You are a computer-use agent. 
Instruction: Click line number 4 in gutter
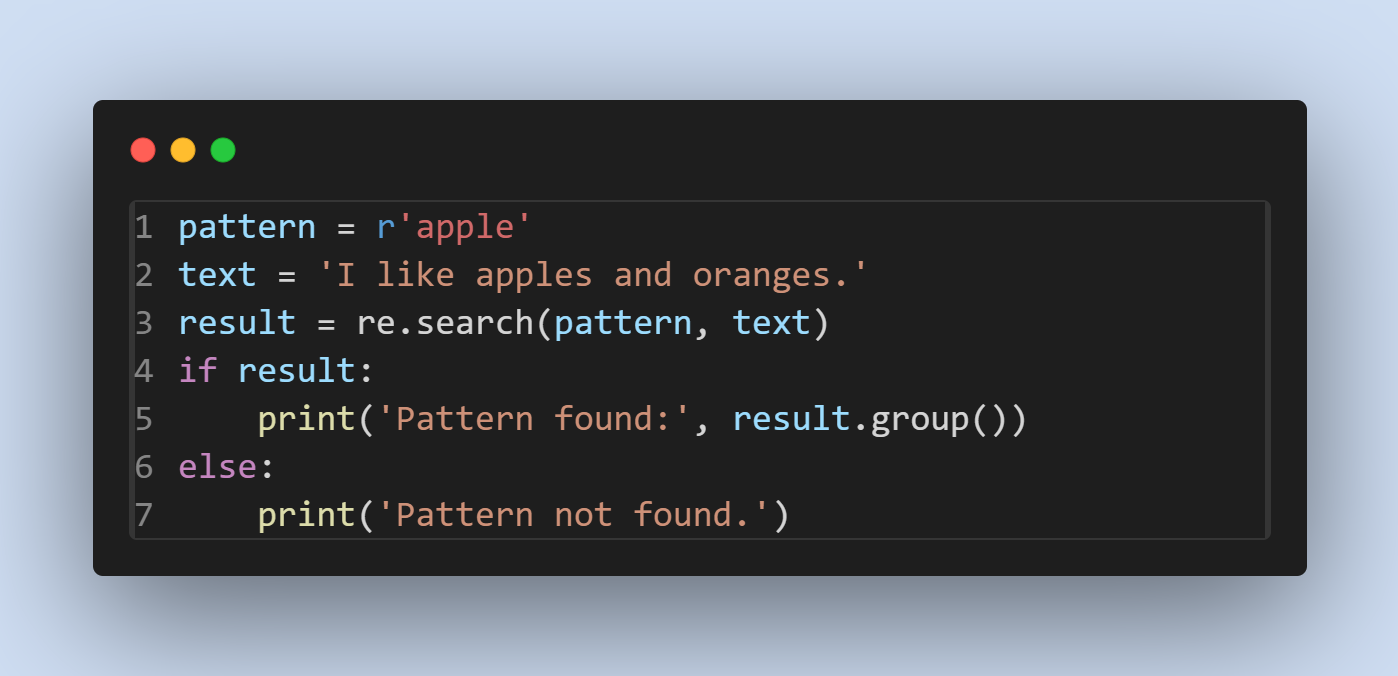[144, 371]
